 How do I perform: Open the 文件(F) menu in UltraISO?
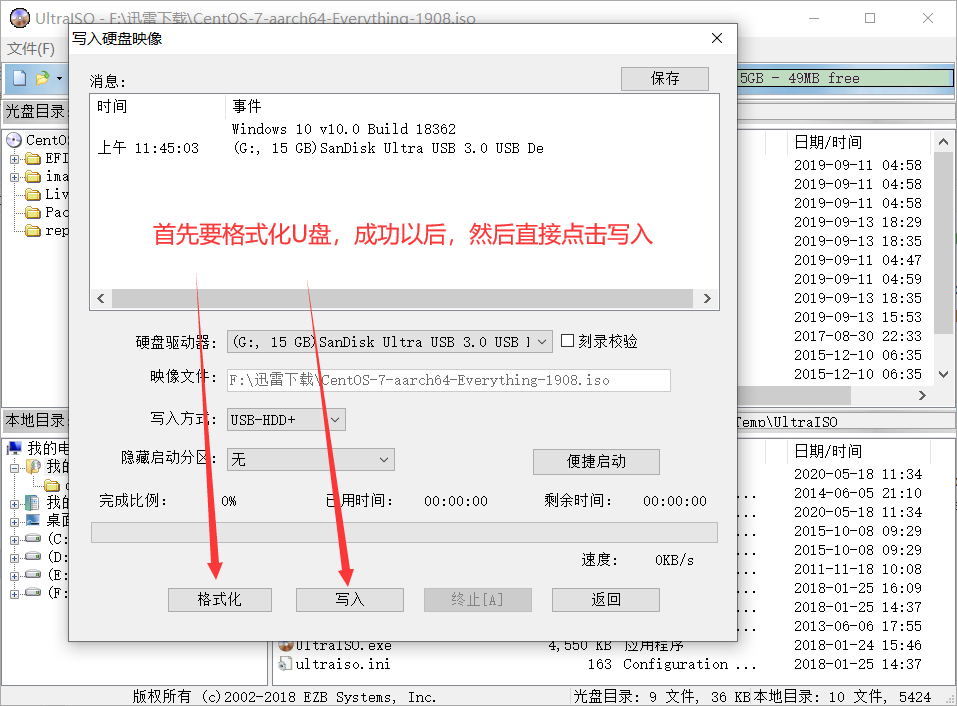[x=31, y=48]
